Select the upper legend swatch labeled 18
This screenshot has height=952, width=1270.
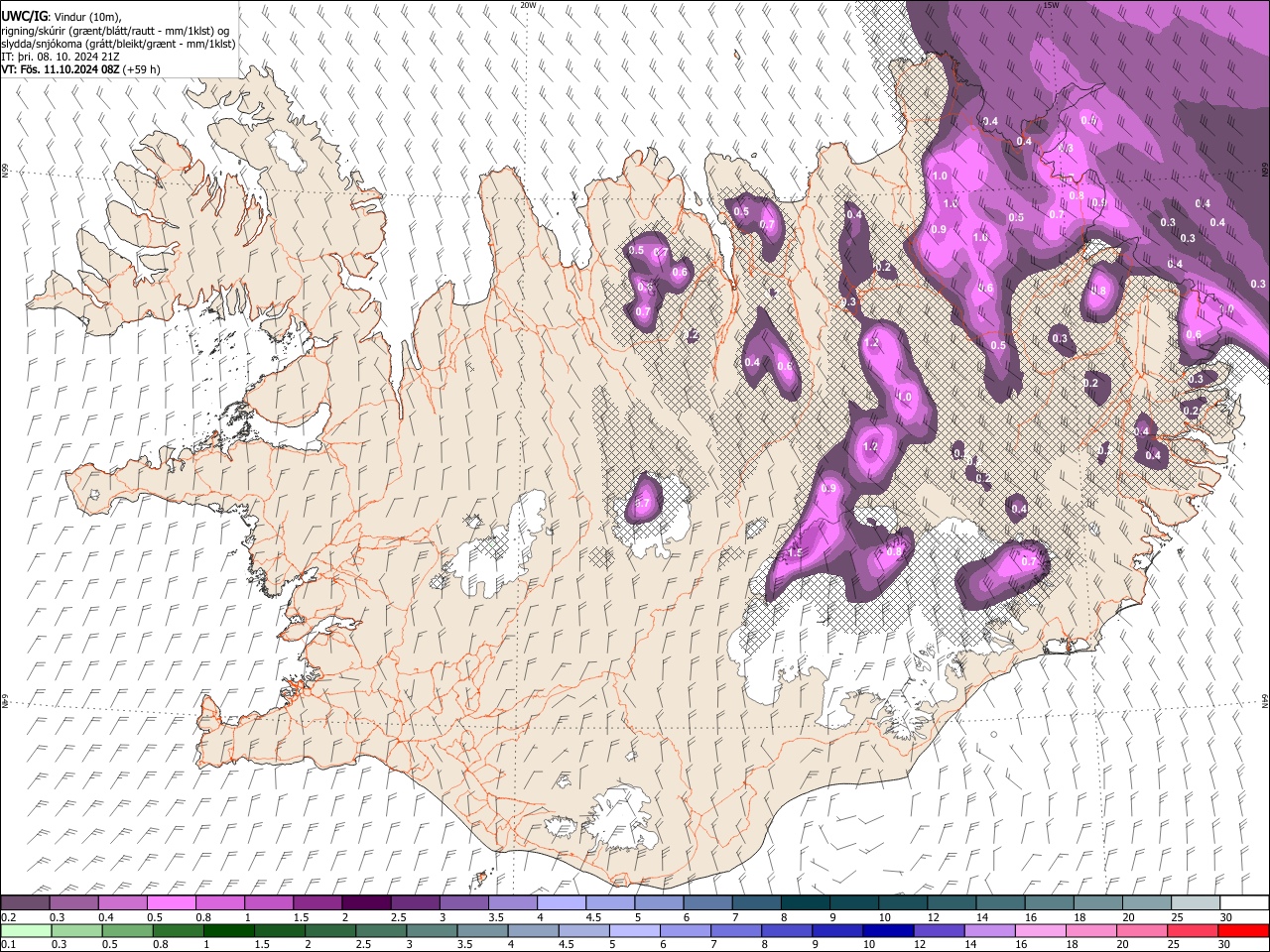1097,902
